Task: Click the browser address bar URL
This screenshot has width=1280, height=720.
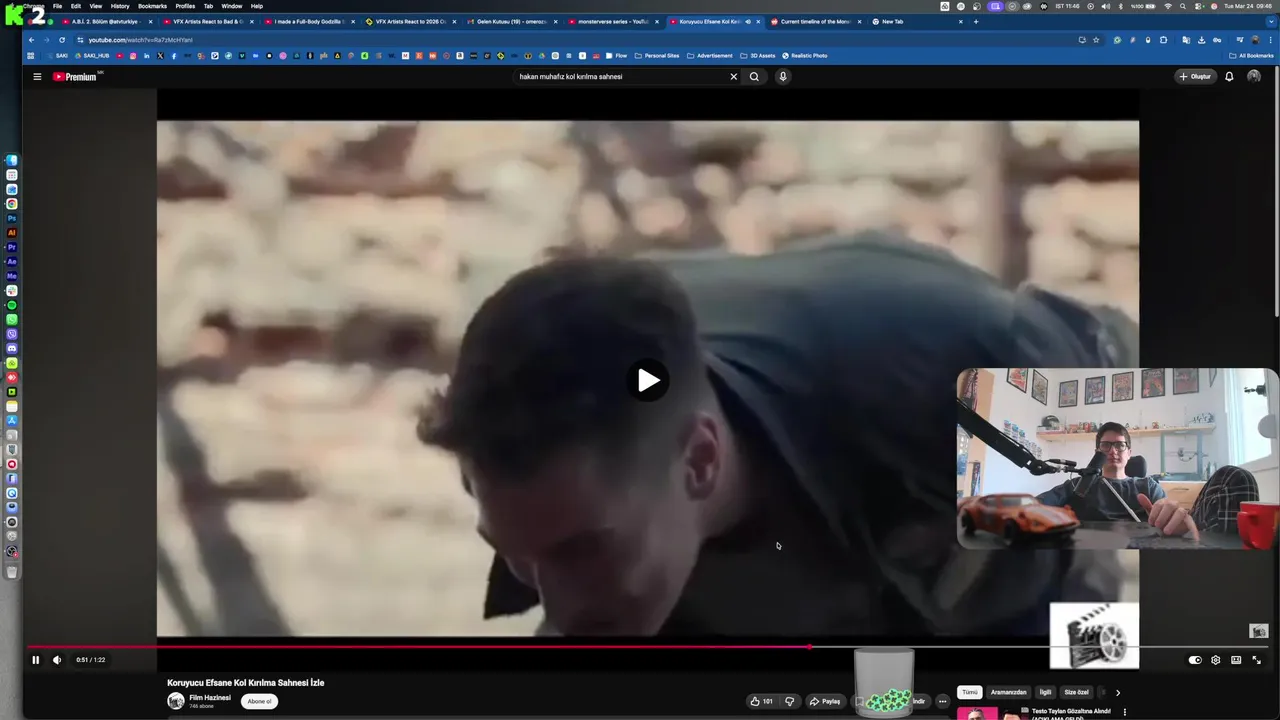Action: [x=141, y=40]
